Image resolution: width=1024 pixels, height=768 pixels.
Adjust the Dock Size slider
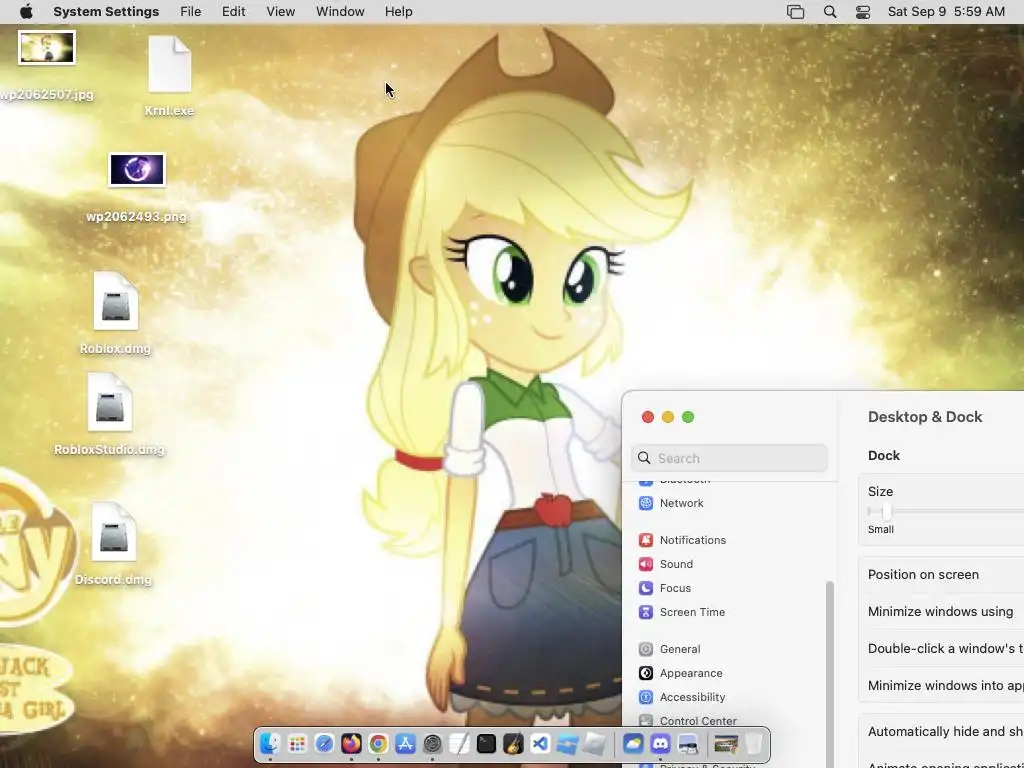[886, 511]
